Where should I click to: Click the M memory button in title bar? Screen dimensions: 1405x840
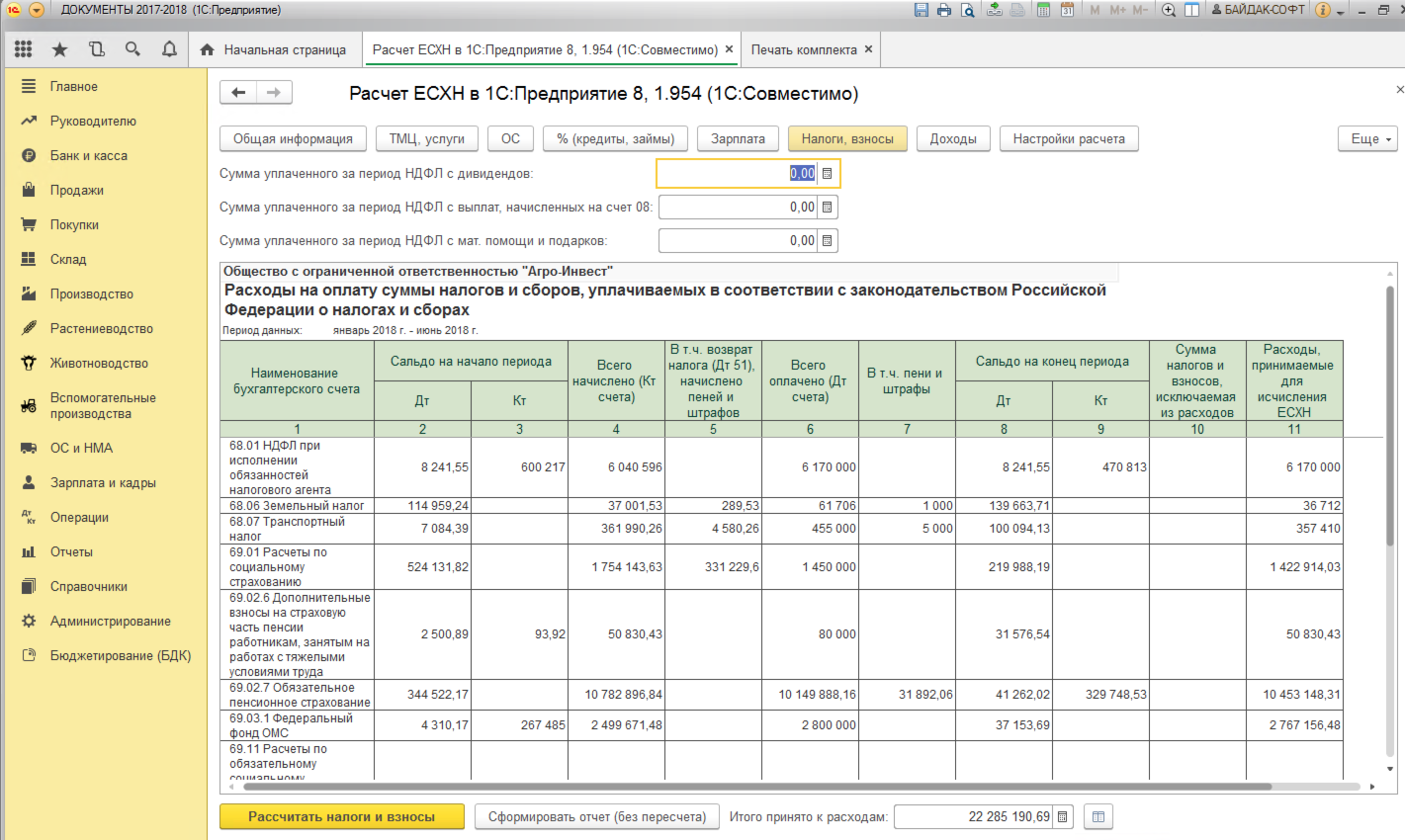tap(1095, 10)
